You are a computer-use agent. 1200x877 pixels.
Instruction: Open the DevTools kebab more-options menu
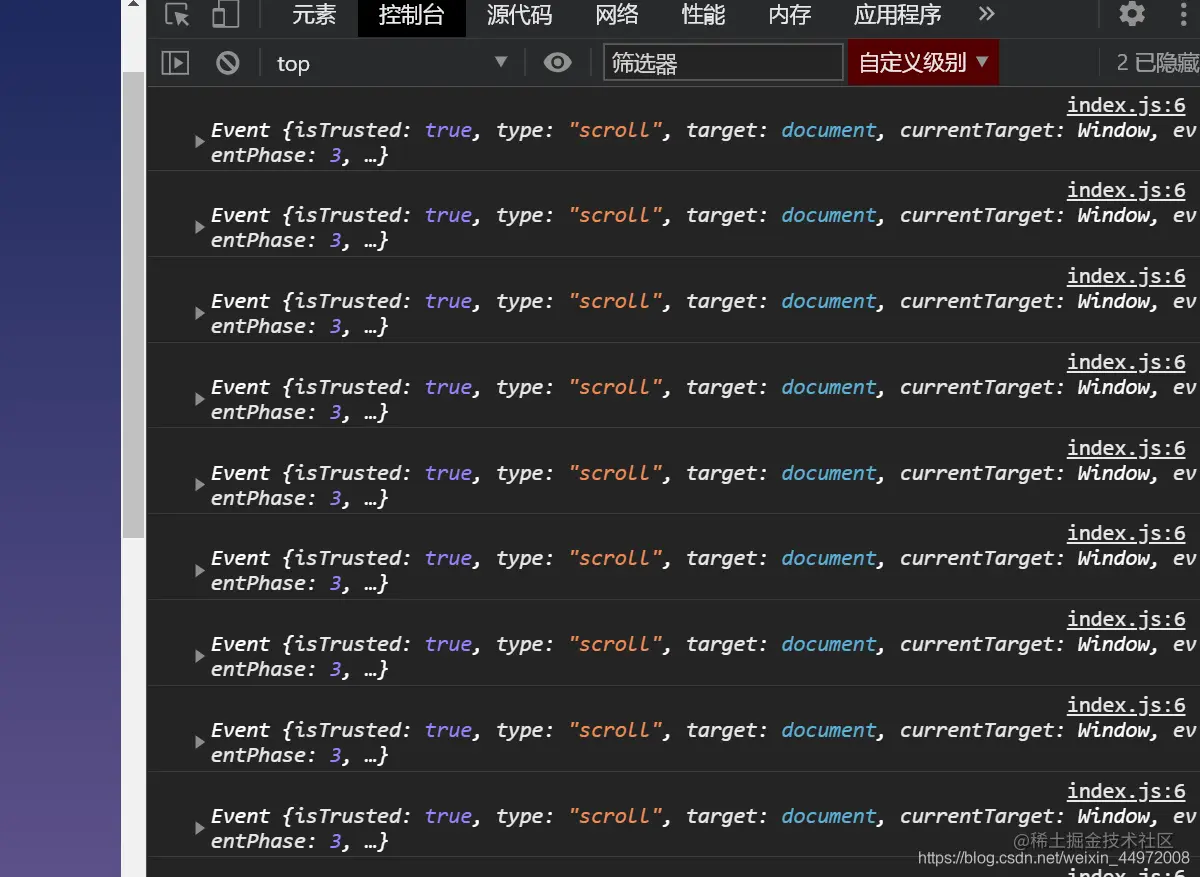(x=1183, y=14)
